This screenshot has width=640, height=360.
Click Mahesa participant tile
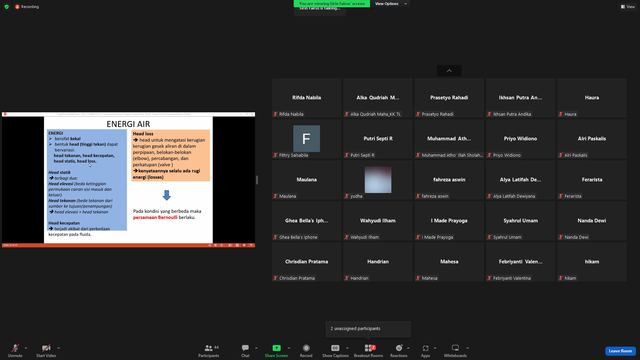[449, 262]
